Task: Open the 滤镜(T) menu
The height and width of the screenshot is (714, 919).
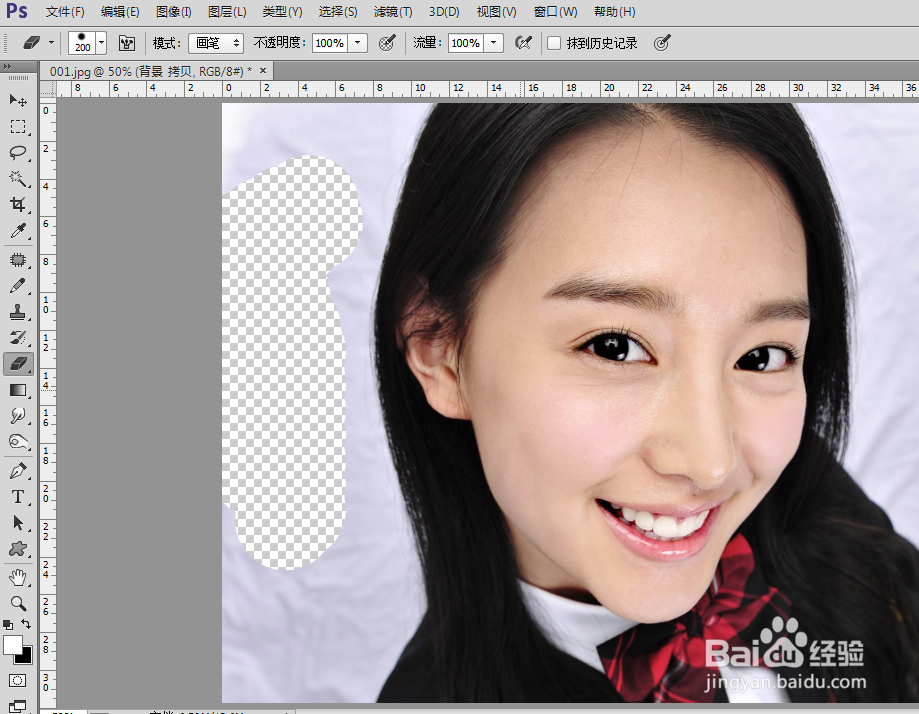Action: 393,12
